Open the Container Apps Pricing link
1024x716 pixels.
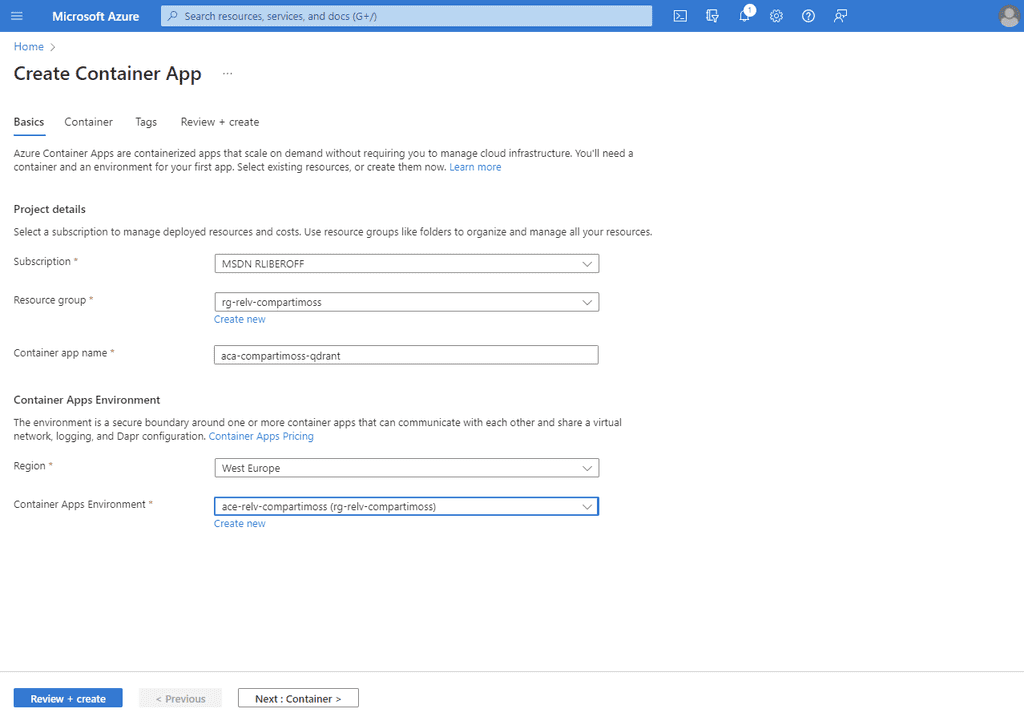pyautogui.click(x=261, y=436)
